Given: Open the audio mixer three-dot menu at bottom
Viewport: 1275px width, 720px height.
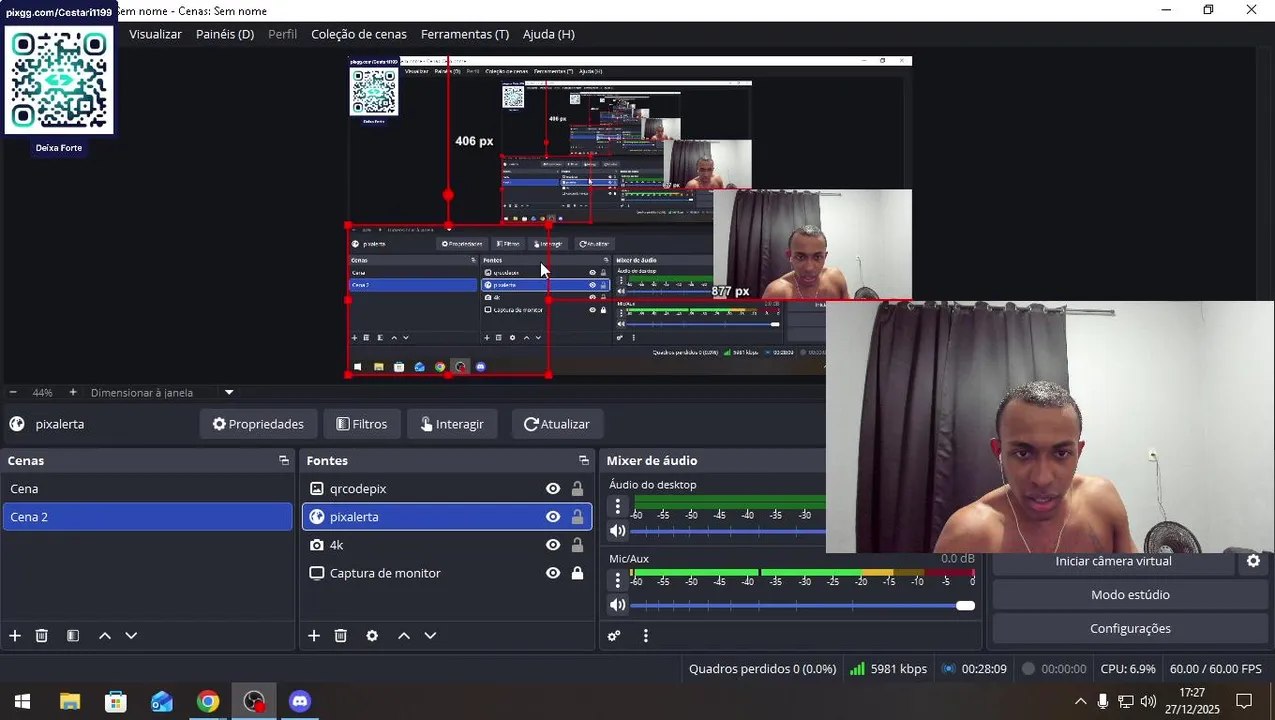Looking at the screenshot, I should point(646,636).
